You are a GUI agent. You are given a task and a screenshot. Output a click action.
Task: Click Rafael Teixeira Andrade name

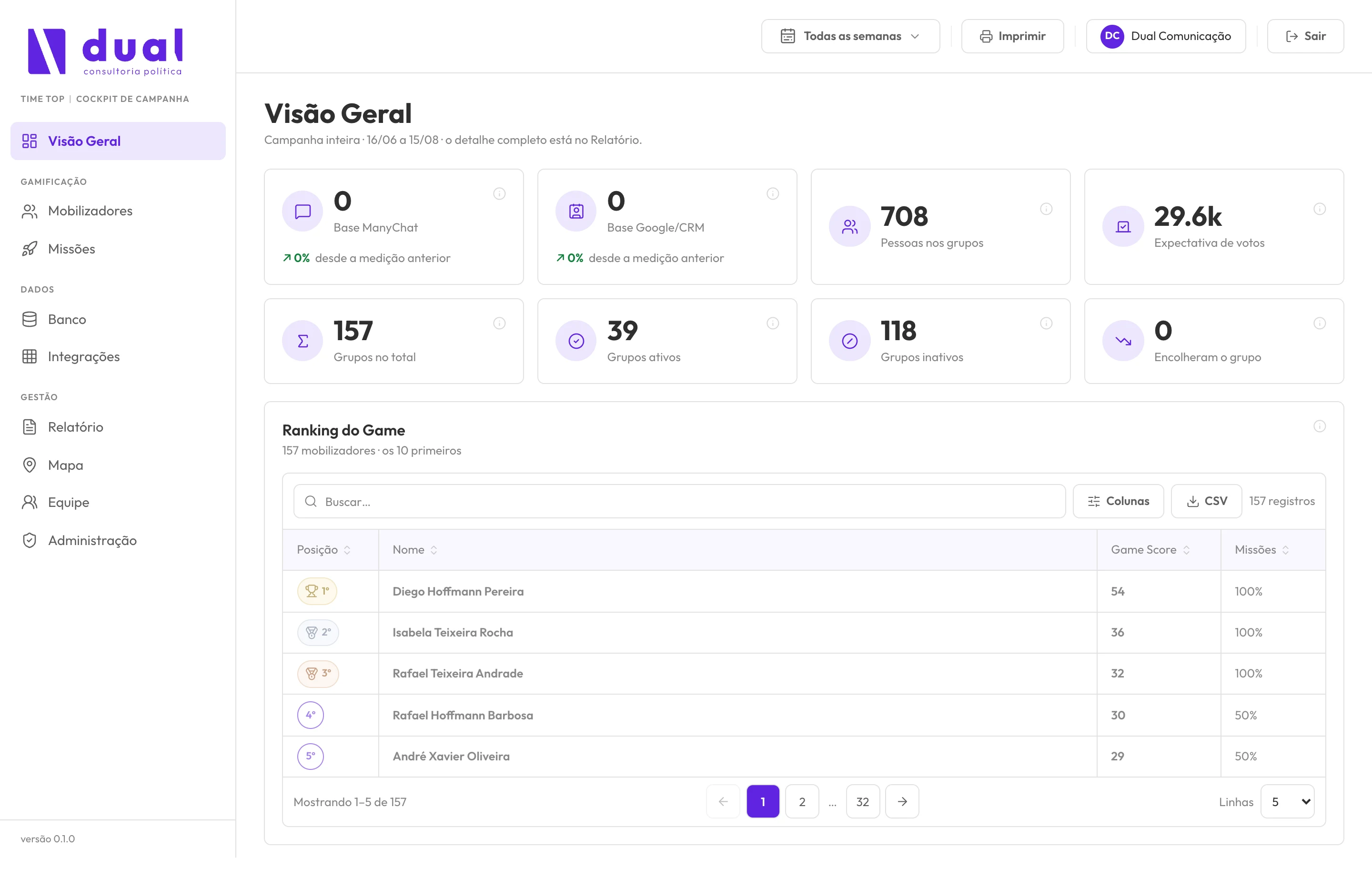(x=457, y=674)
